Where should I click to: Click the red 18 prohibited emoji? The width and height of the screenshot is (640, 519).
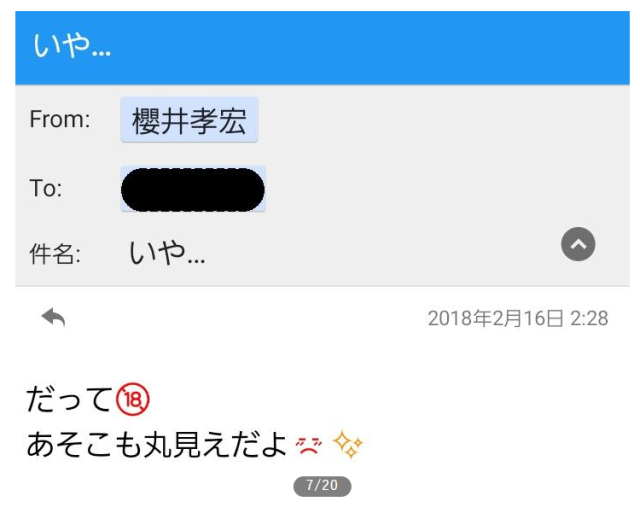133,399
